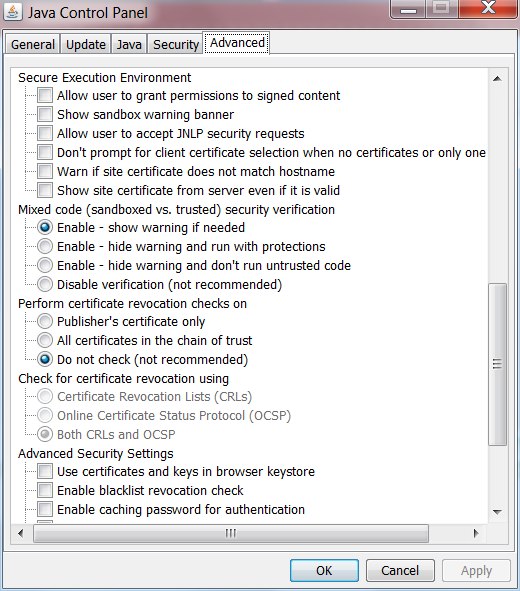Click the Cancel button
Image resolution: width=520 pixels, height=591 pixels.
400,570
